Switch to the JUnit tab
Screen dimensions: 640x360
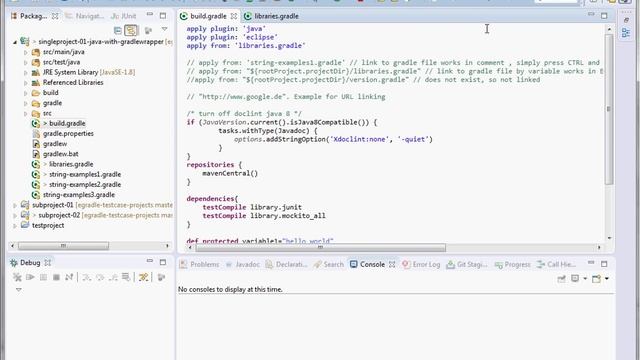124,16
